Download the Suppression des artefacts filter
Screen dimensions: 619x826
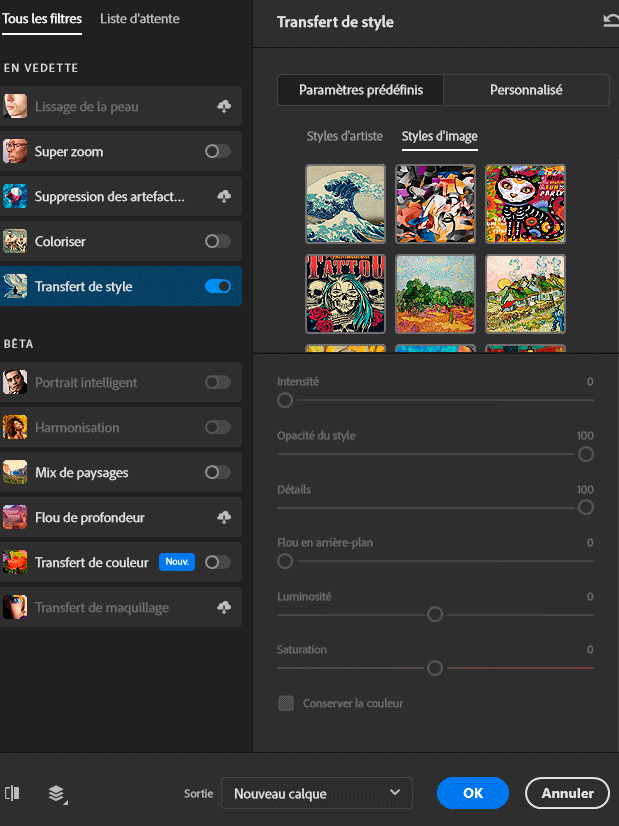click(224, 197)
